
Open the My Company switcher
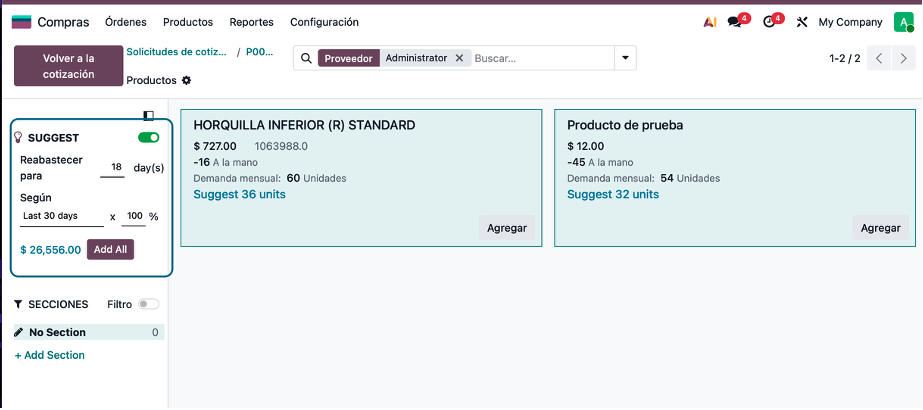point(850,22)
